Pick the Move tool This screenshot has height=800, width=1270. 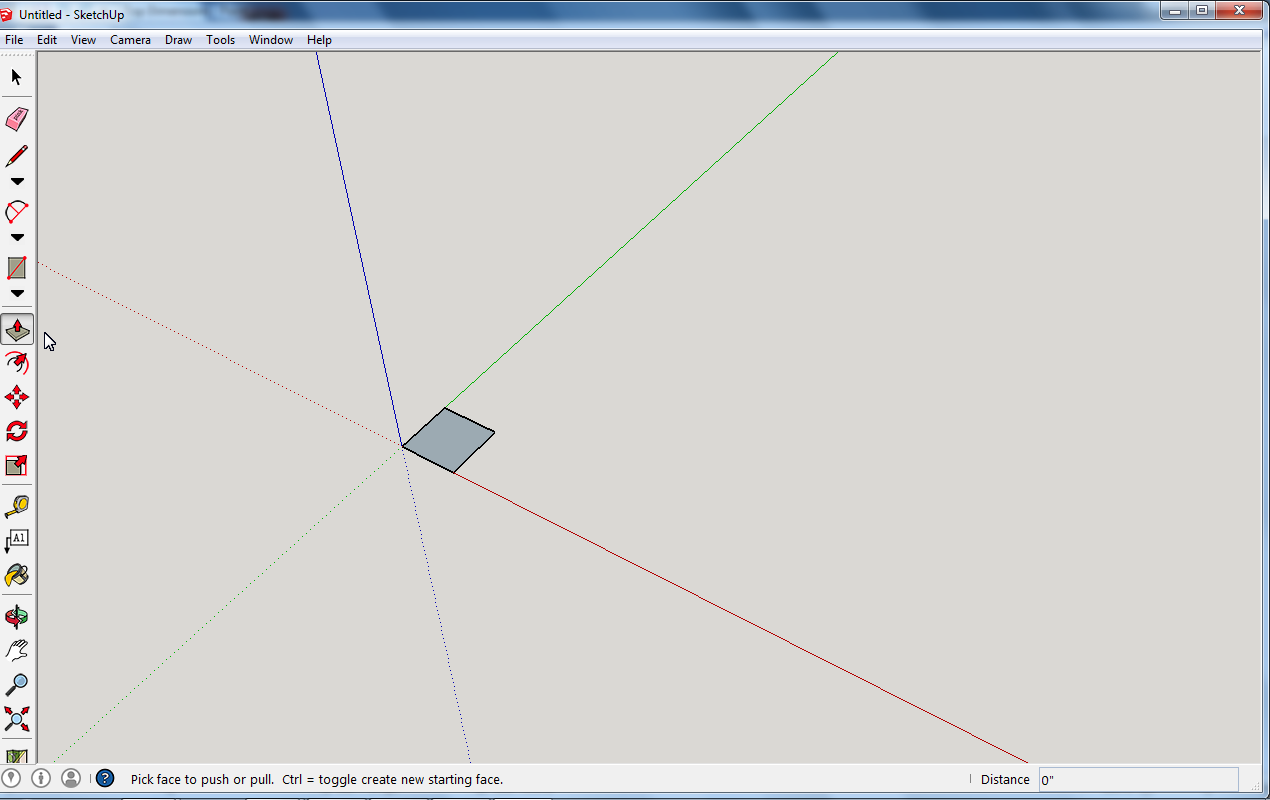[17, 397]
